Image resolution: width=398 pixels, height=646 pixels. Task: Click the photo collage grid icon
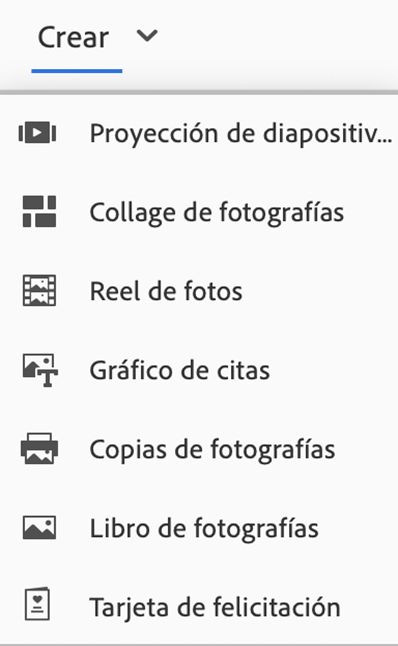click(x=39, y=212)
